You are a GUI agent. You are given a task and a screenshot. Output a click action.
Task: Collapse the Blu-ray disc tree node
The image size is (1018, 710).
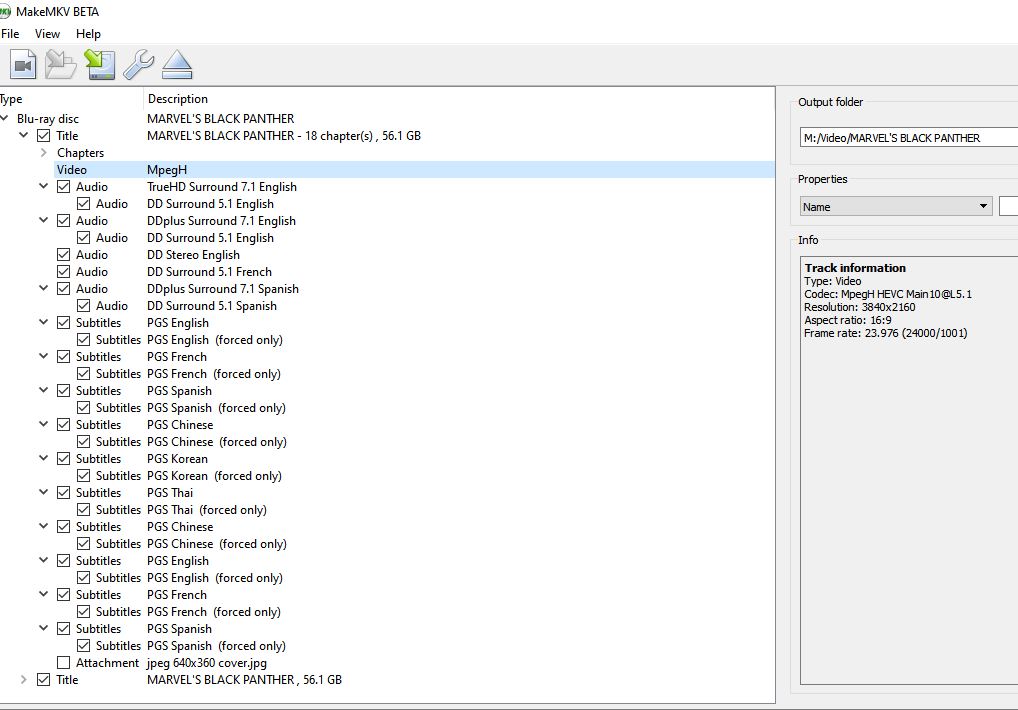coord(5,118)
